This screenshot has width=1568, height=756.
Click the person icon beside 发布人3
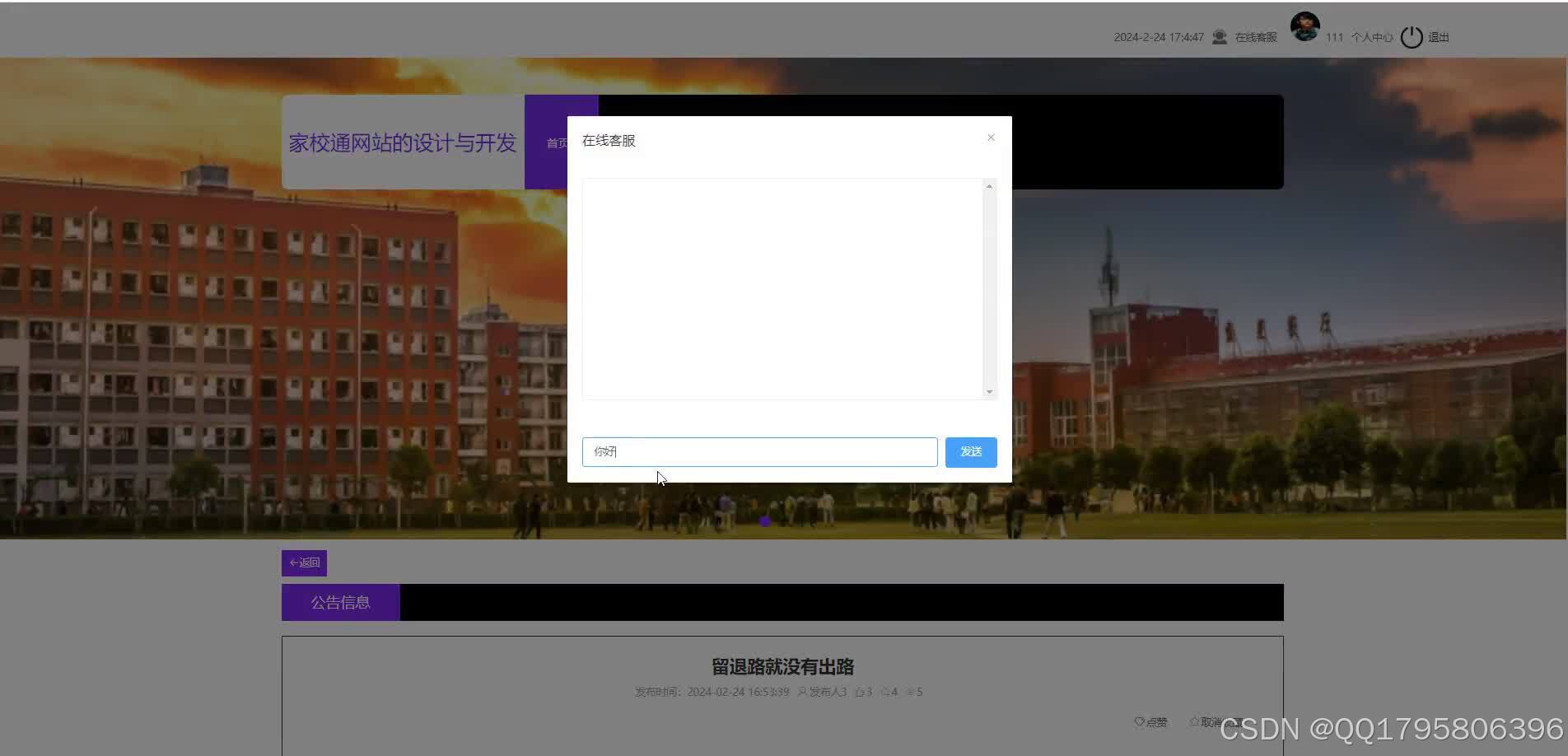(x=801, y=692)
